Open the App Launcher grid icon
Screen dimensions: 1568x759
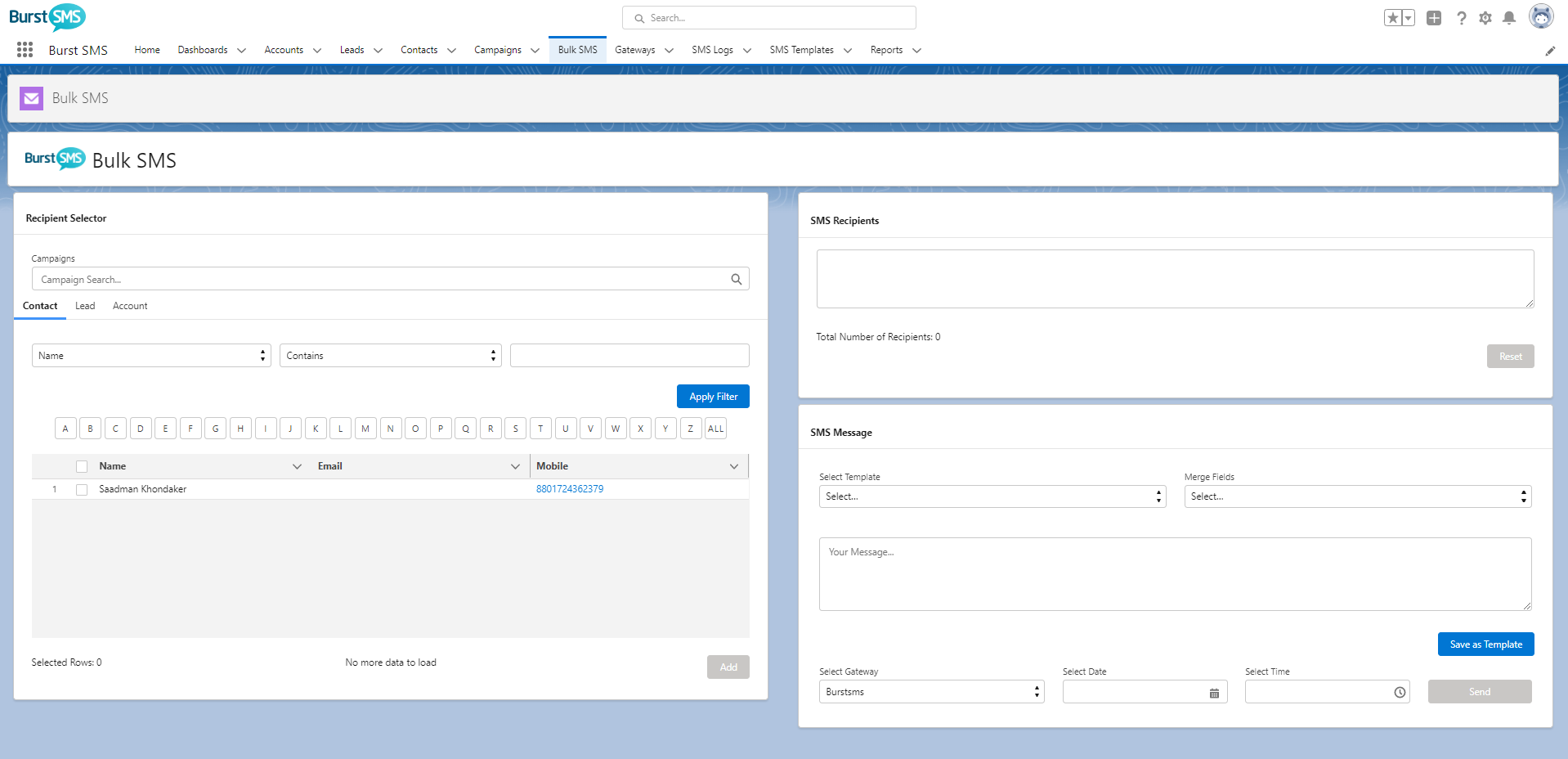click(x=25, y=50)
